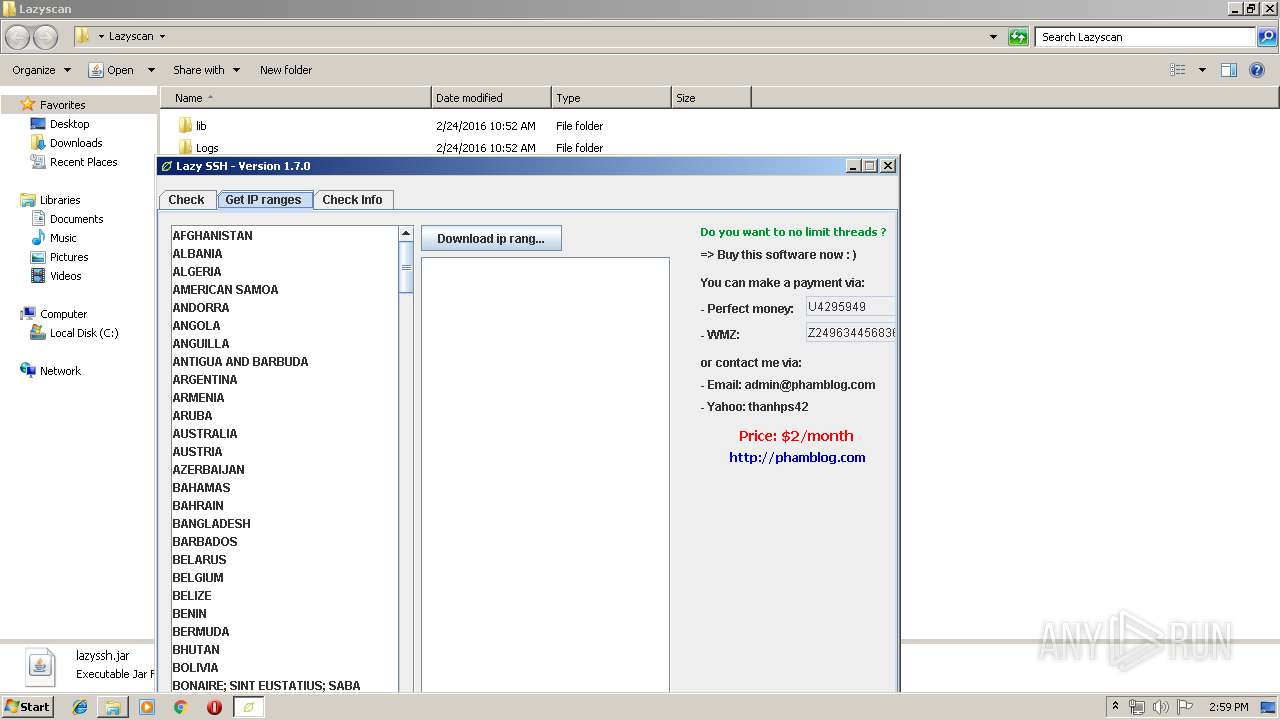Open the Organize dropdown menu
1280x720 pixels.
pyautogui.click(x=41, y=70)
